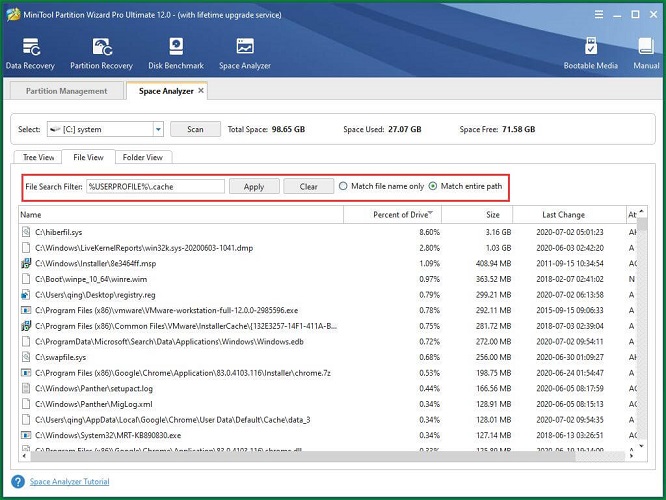Click the Windows.edb file icon

26,341
